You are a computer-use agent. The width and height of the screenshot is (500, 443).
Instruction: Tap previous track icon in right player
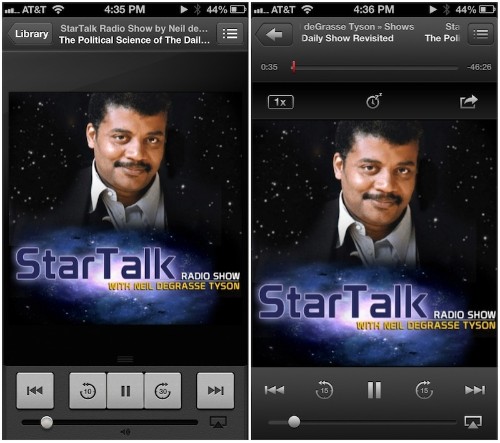coord(274,390)
